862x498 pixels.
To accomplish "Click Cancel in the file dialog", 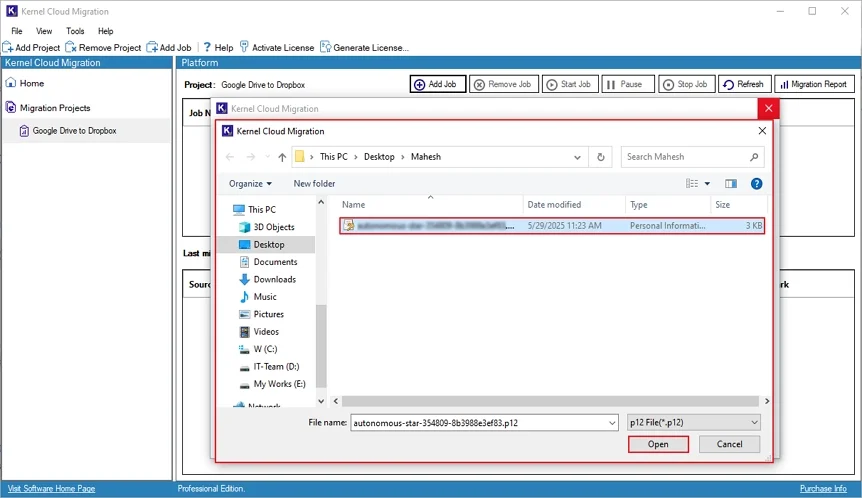I will pos(730,444).
